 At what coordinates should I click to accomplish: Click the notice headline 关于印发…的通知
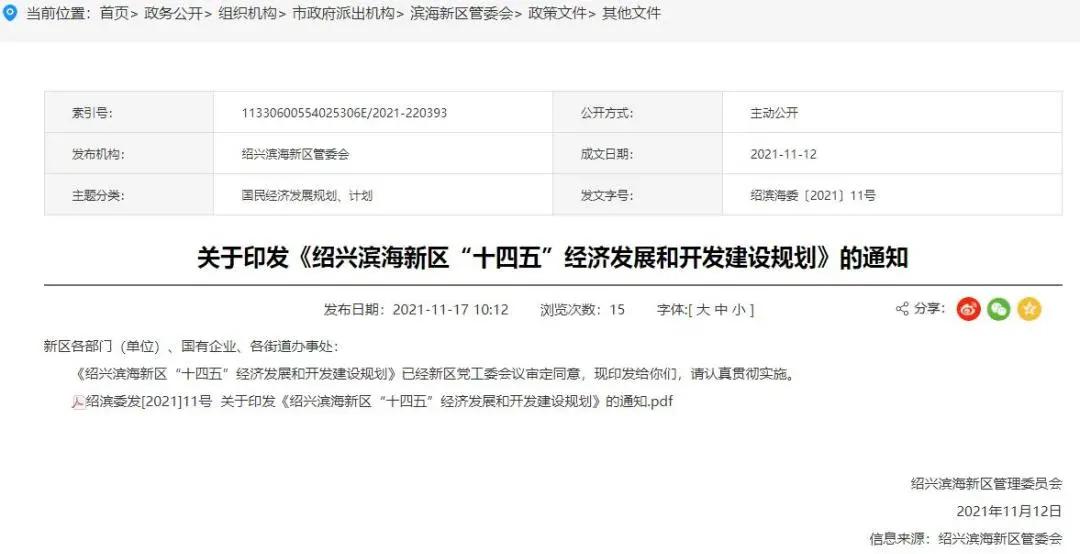click(553, 258)
